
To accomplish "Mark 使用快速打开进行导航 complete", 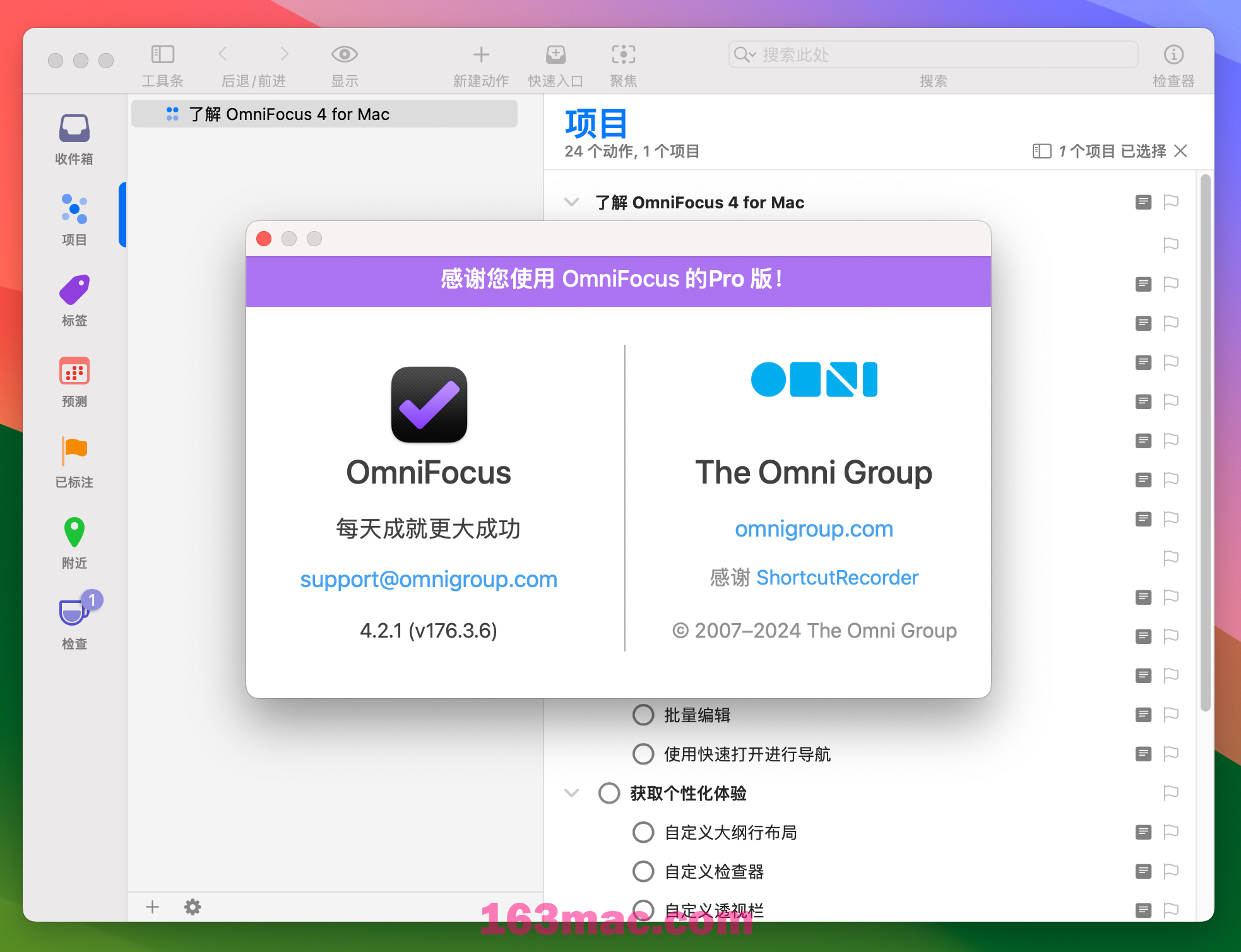I will [x=643, y=754].
